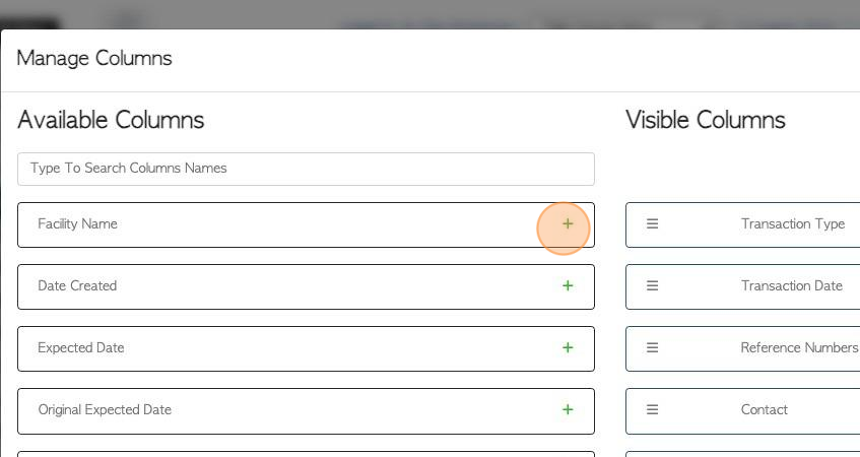860x457 pixels.
Task: Grab the Transaction Type reorder handle
Action: 652,224
